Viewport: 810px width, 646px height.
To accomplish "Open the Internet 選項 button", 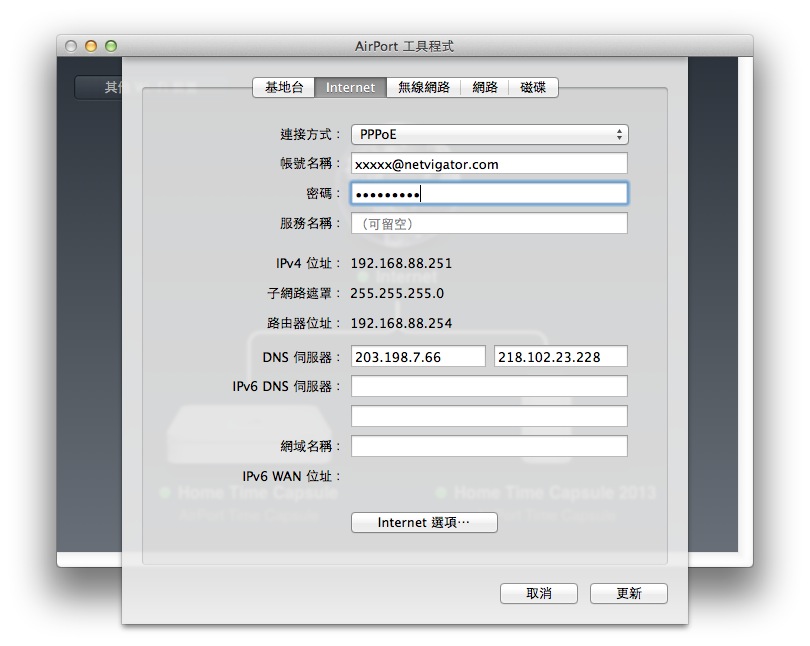I will pos(424,523).
